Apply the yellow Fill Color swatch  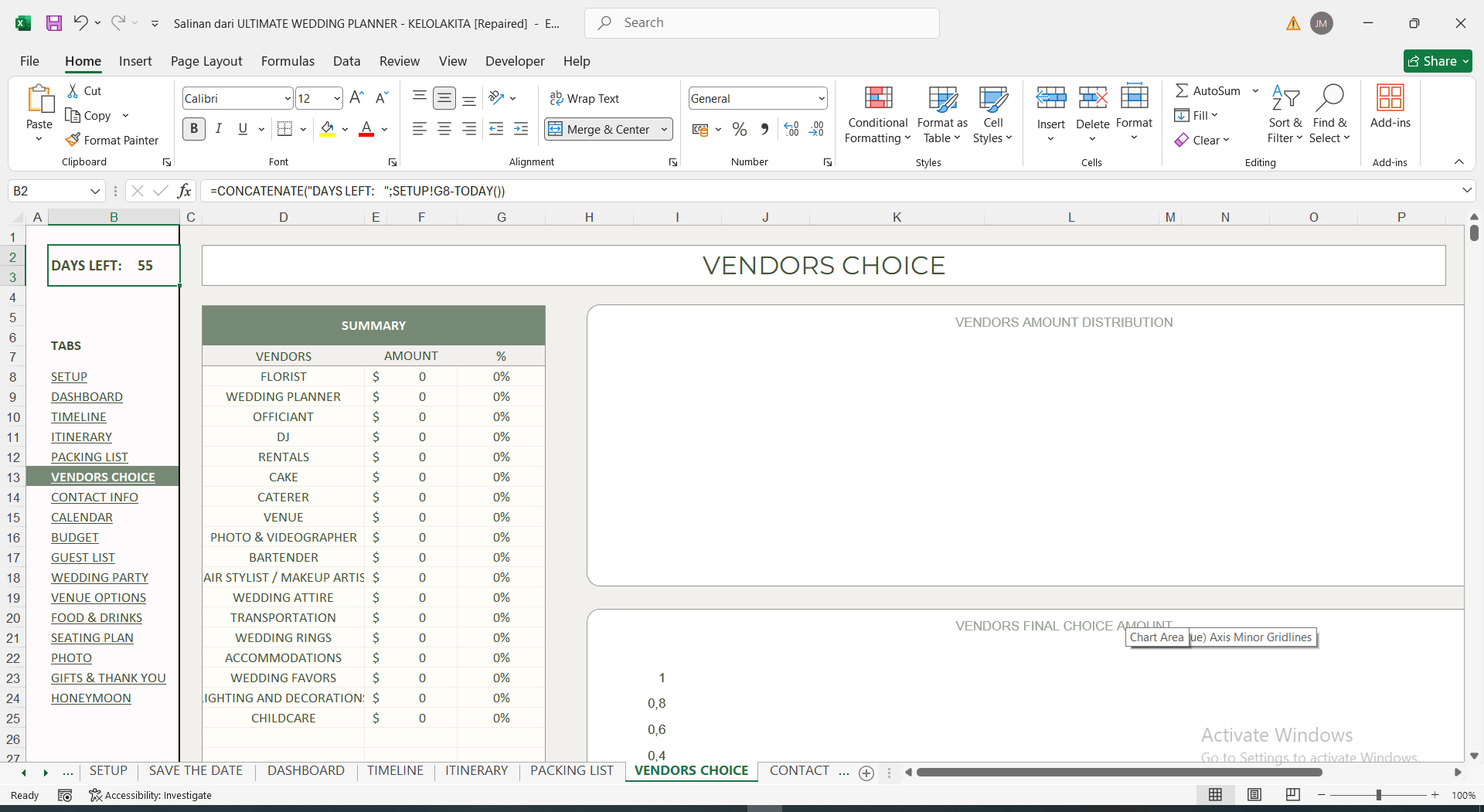tap(328, 129)
